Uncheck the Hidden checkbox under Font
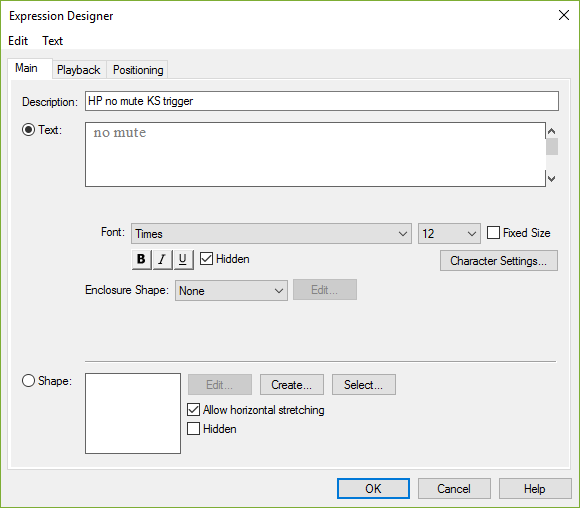 point(206,259)
